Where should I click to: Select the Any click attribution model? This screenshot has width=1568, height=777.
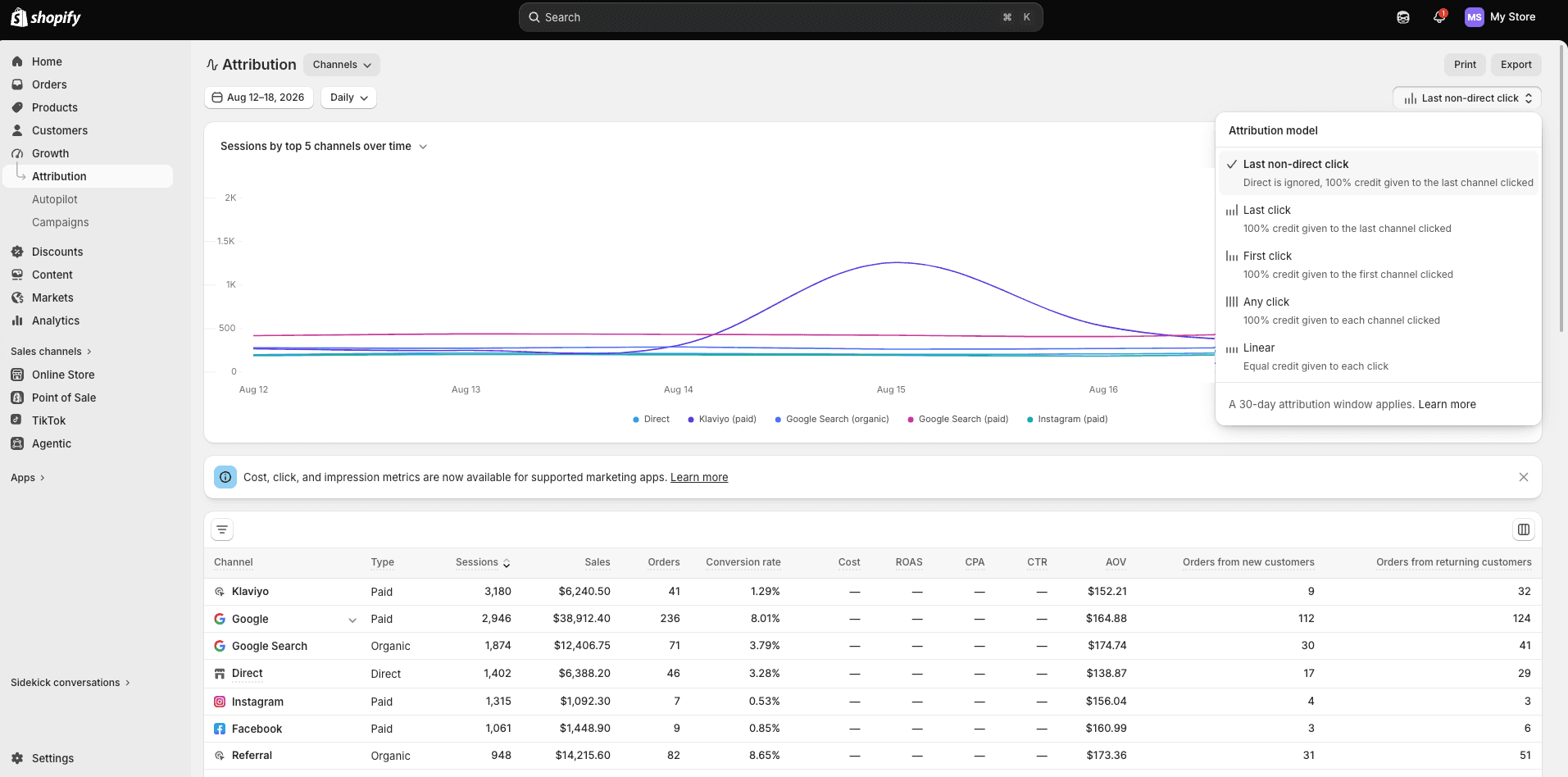tap(1379, 311)
